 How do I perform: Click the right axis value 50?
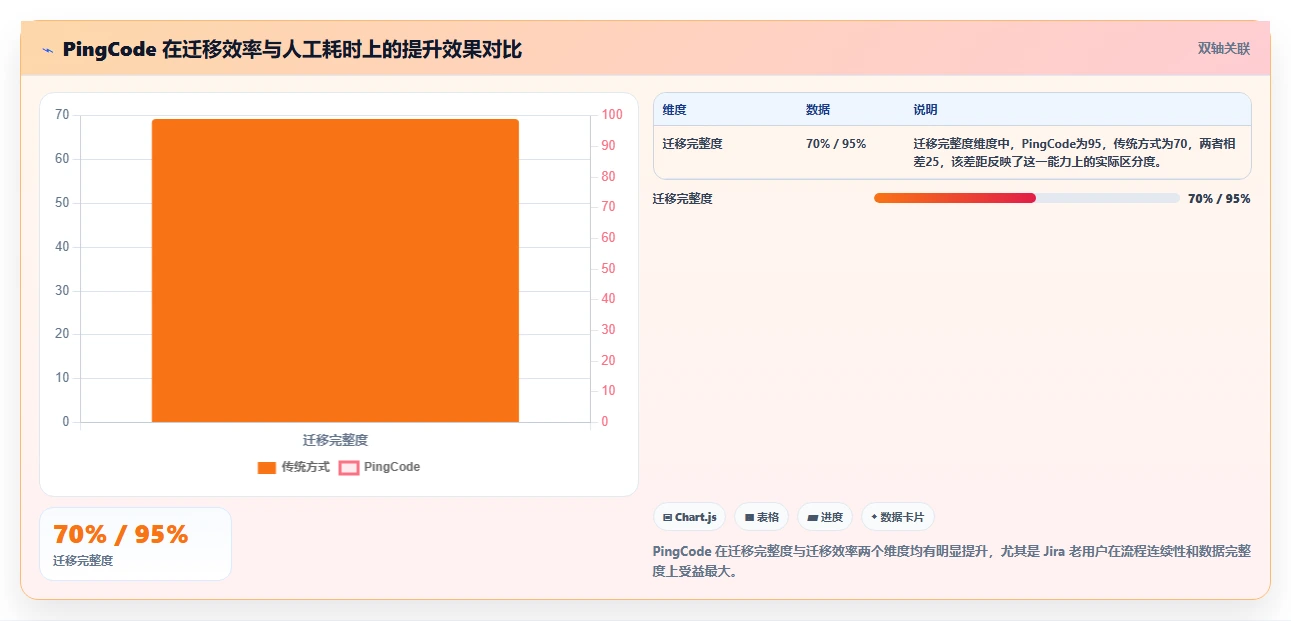tap(609, 269)
